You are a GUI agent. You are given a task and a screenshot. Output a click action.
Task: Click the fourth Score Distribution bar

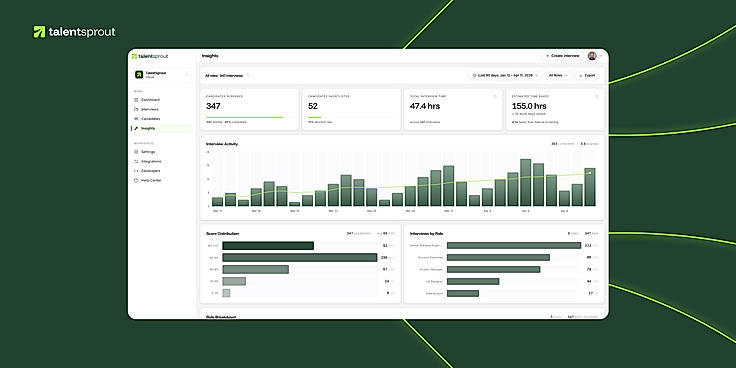coord(234,281)
